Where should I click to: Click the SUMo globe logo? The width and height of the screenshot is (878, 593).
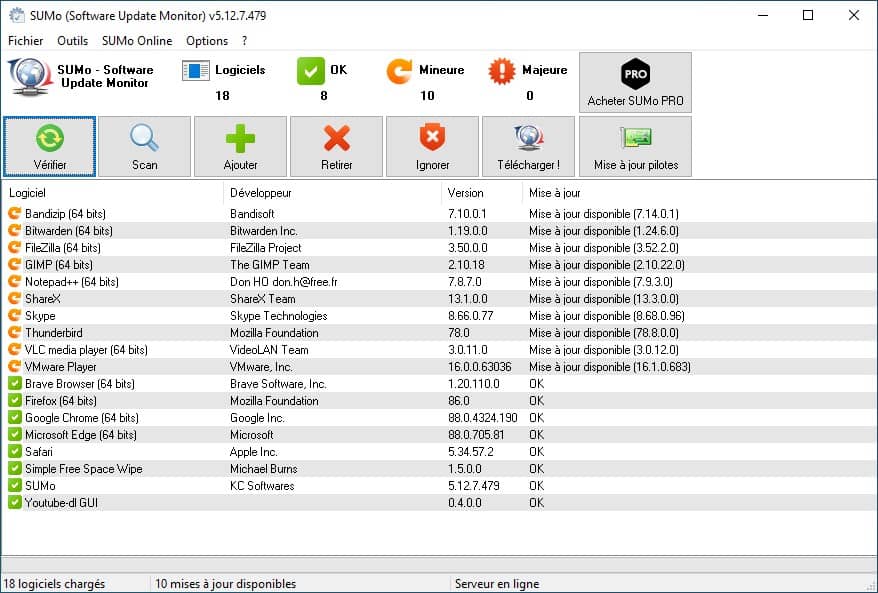pos(30,77)
